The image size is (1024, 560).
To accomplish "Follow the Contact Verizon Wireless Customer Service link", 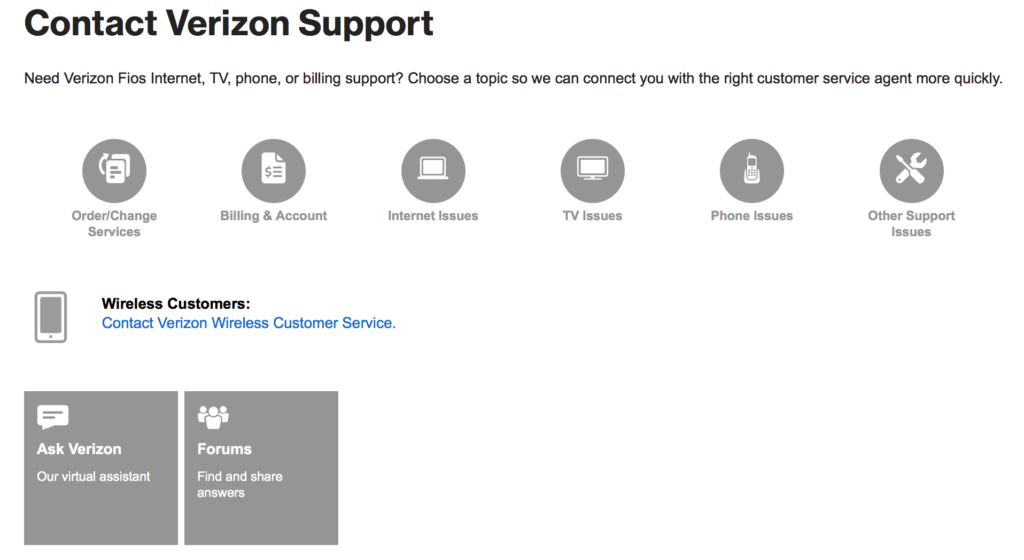I will 249,323.
